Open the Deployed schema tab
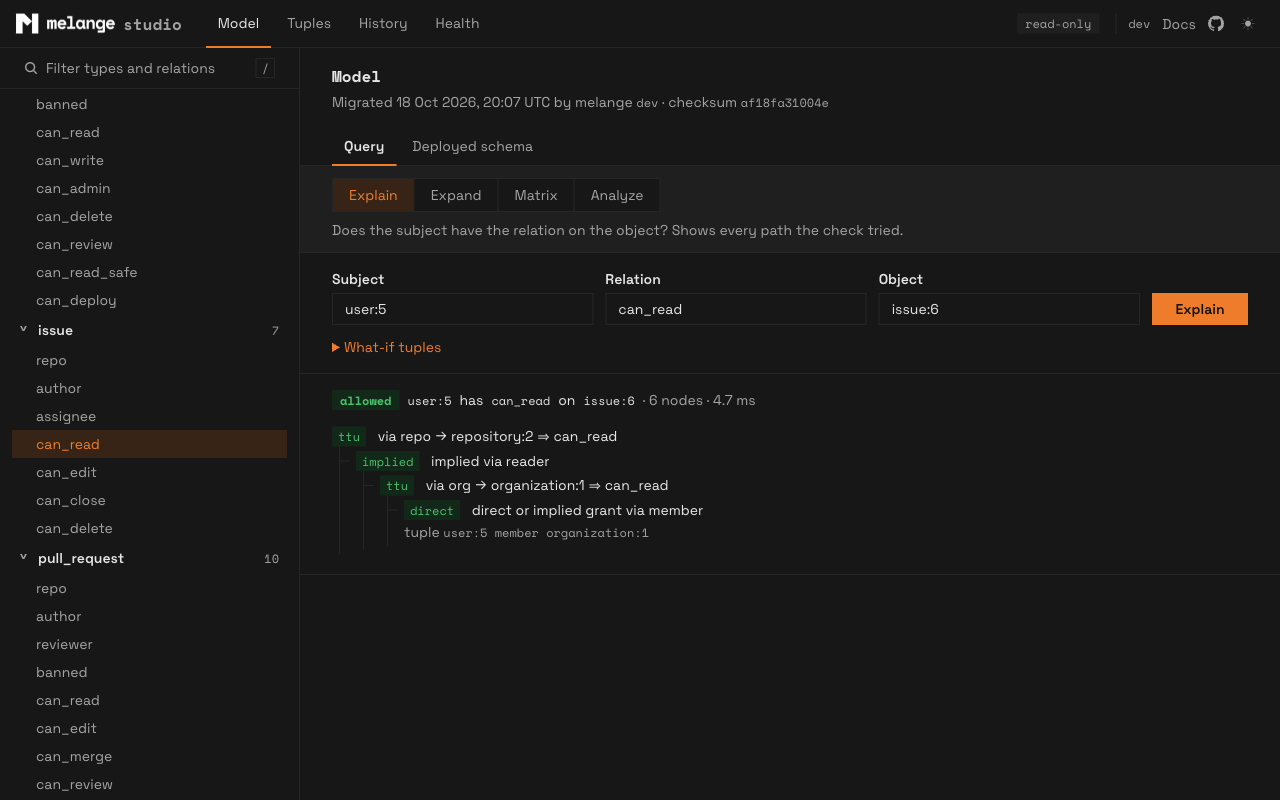1280x800 pixels. 472,146
